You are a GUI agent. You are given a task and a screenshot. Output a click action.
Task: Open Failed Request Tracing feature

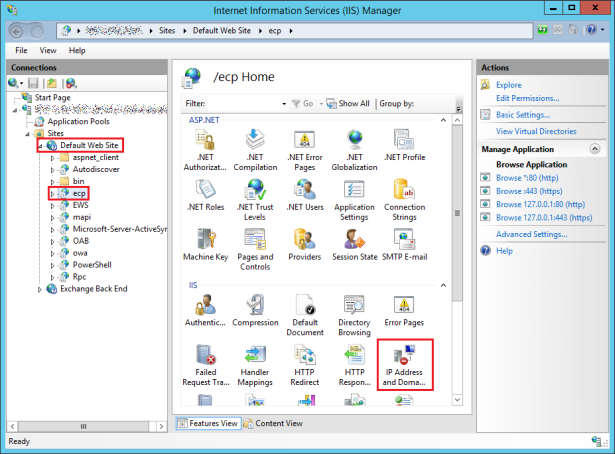point(206,365)
